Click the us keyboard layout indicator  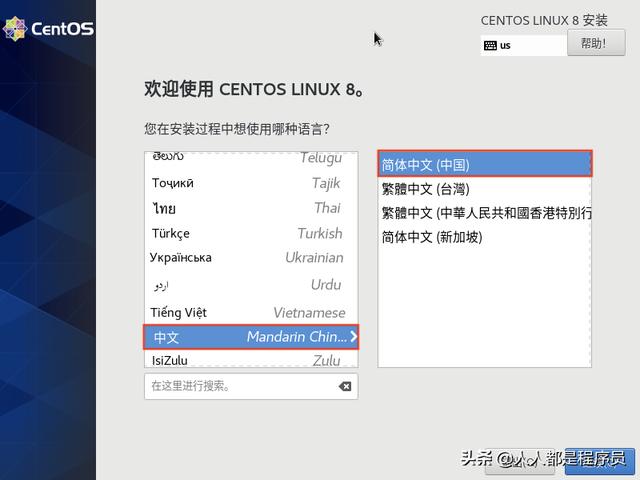pyautogui.click(x=524, y=45)
